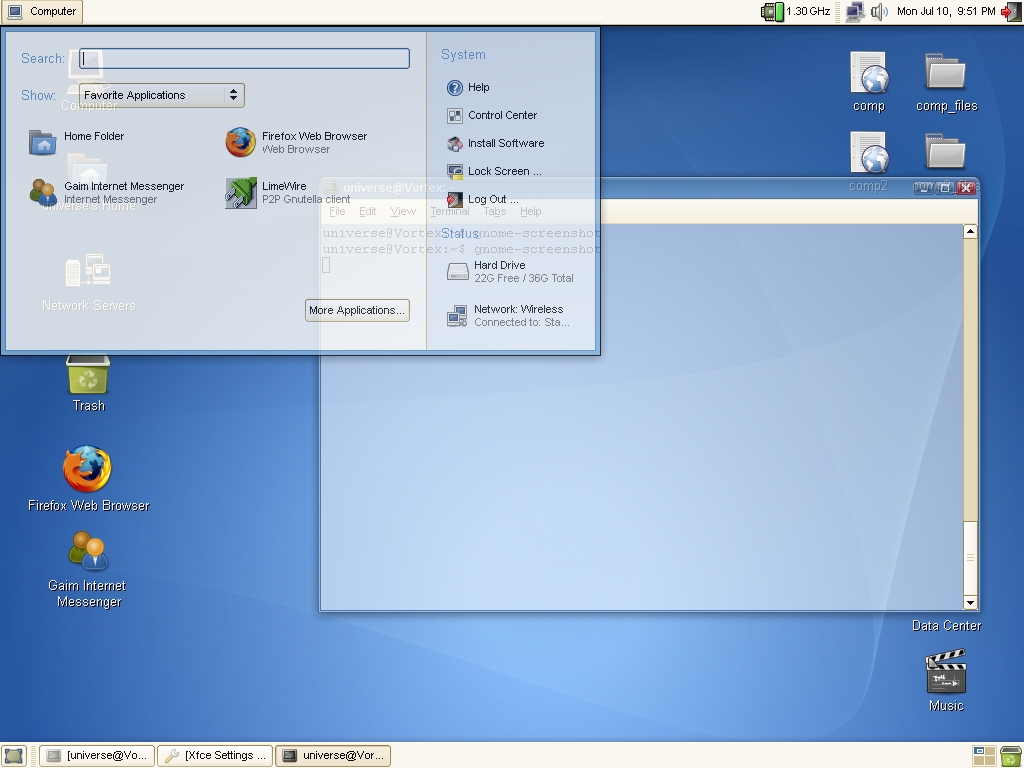This screenshot has height=768, width=1024.
Task: Select Lock Screen entry
Action: [494, 171]
